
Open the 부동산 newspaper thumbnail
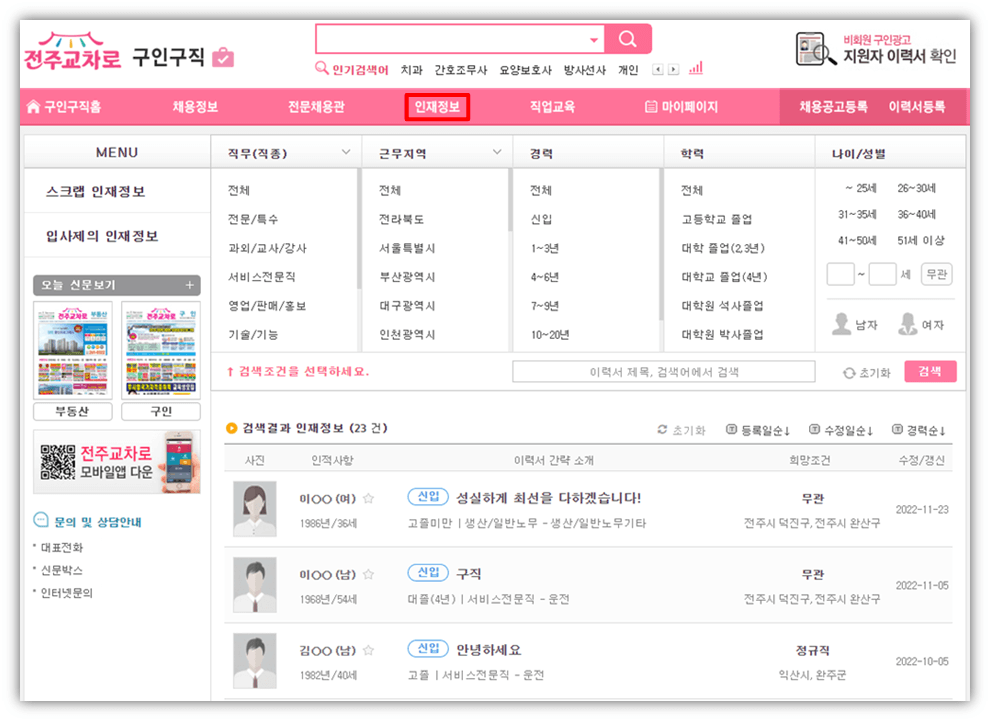[x=73, y=350]
